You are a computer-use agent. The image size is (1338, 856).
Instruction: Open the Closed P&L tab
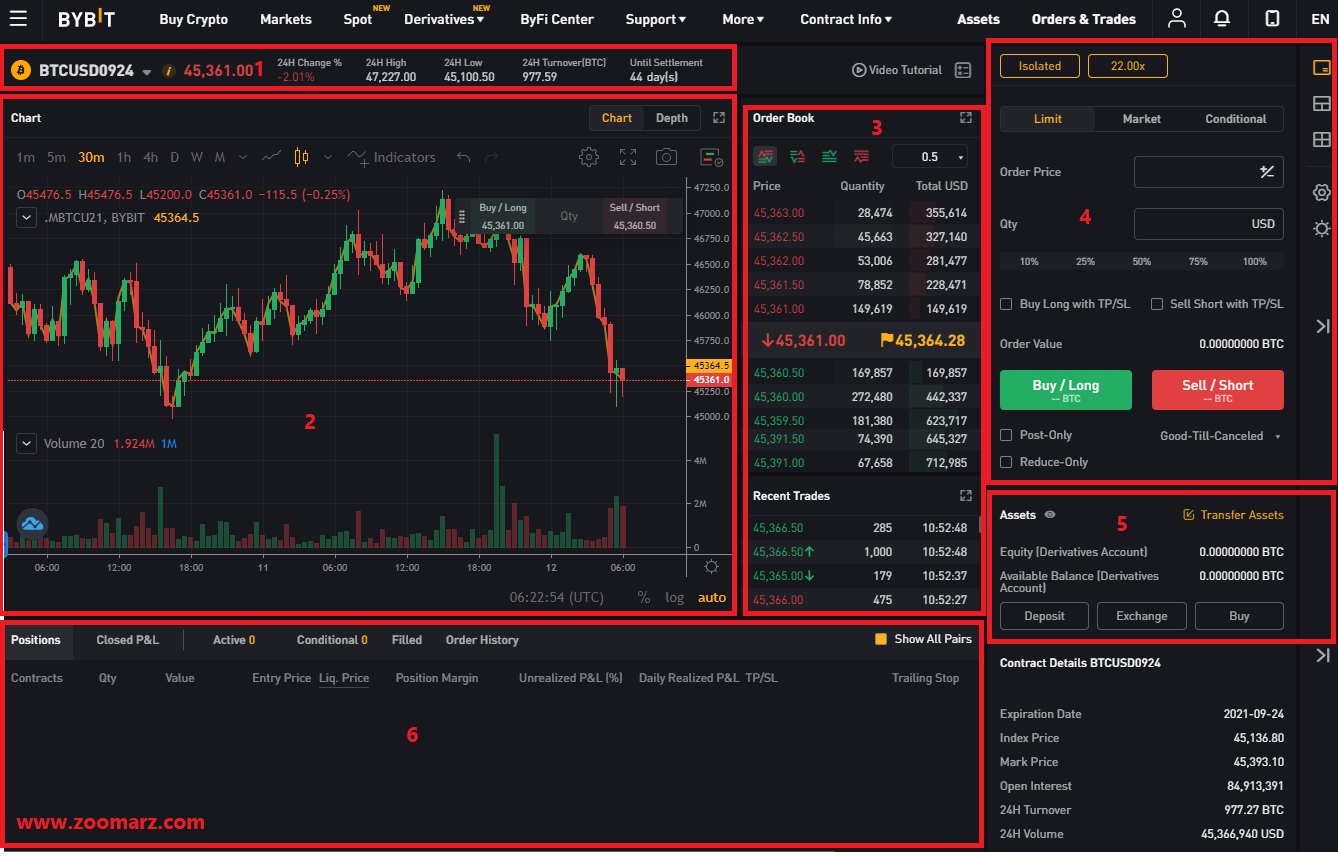click(127, 640)
